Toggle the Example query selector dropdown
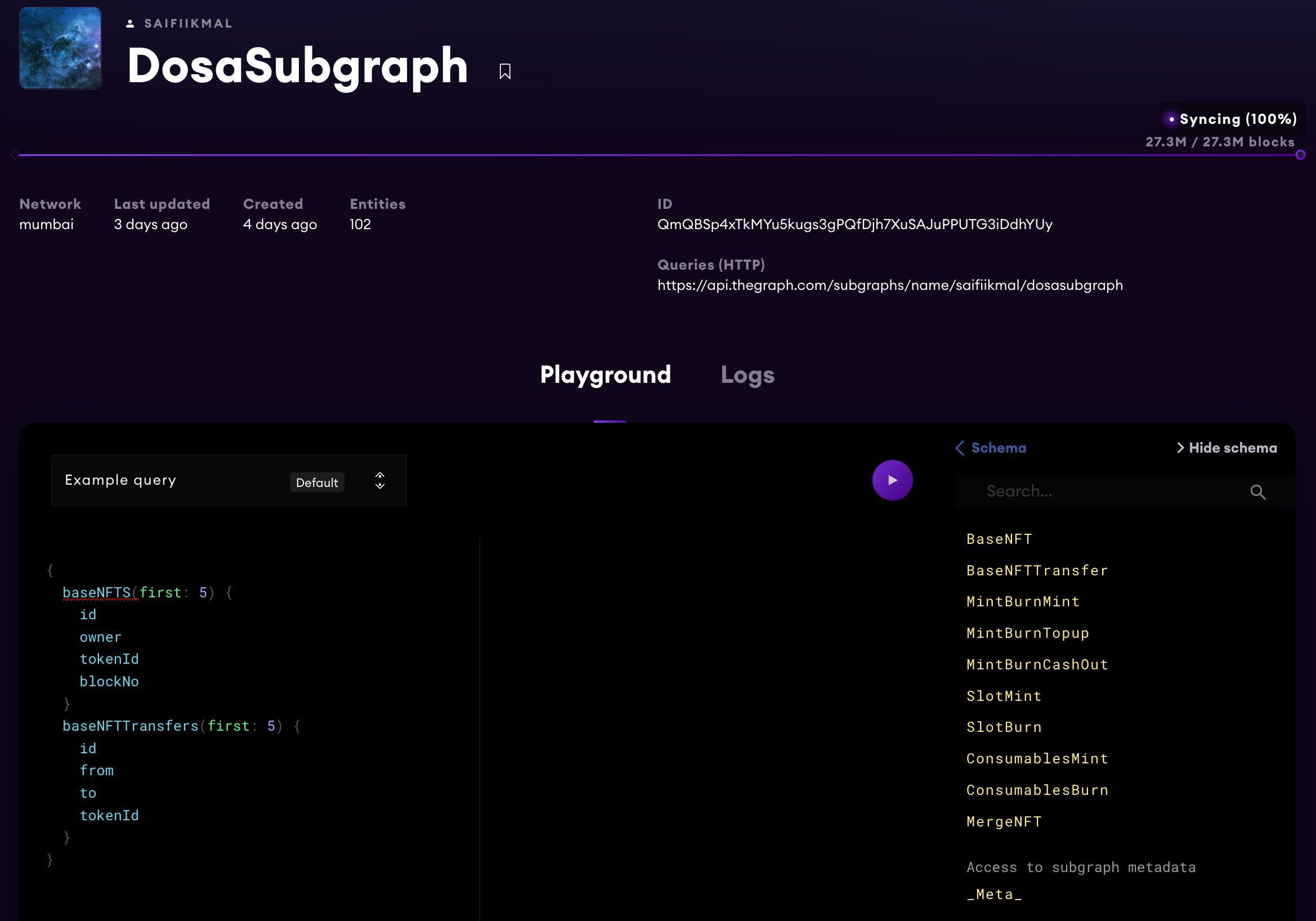 (380, 480)
